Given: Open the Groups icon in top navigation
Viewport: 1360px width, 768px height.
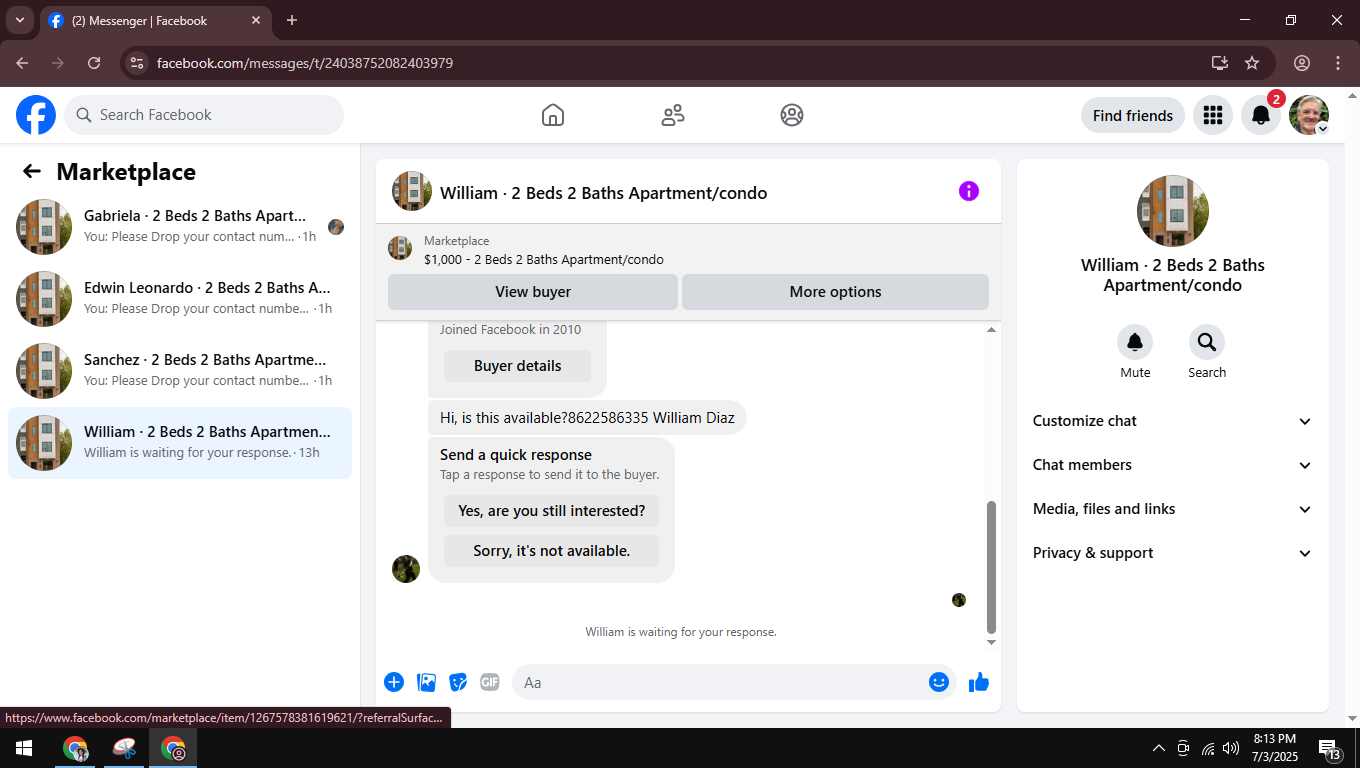Looking at the screenshot, I should click(x=792, y=115).
